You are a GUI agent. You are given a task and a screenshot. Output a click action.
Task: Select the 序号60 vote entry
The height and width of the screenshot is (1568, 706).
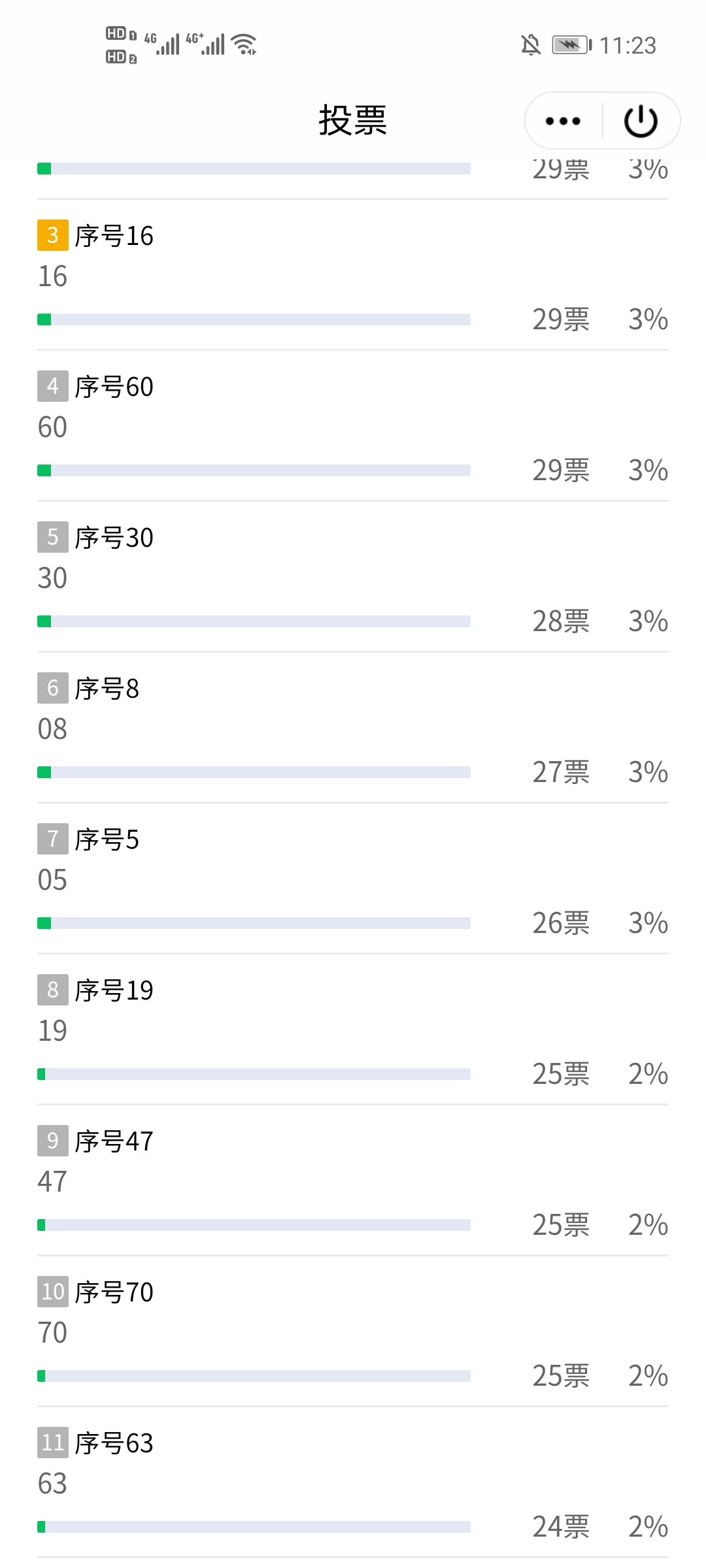[x=114, y=387]
